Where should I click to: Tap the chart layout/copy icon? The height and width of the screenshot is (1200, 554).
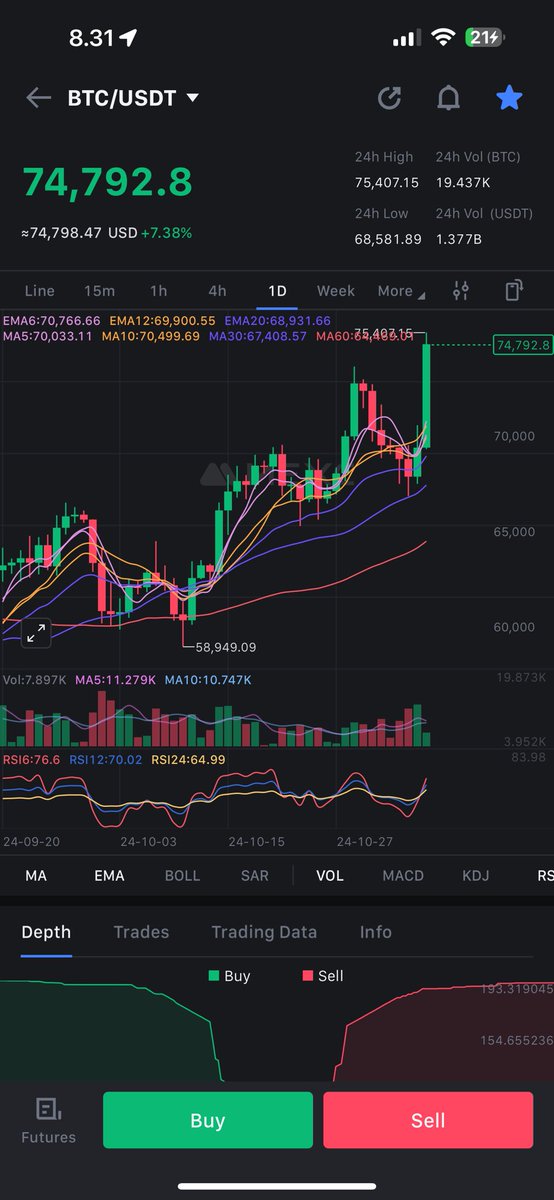pos(514,291)
